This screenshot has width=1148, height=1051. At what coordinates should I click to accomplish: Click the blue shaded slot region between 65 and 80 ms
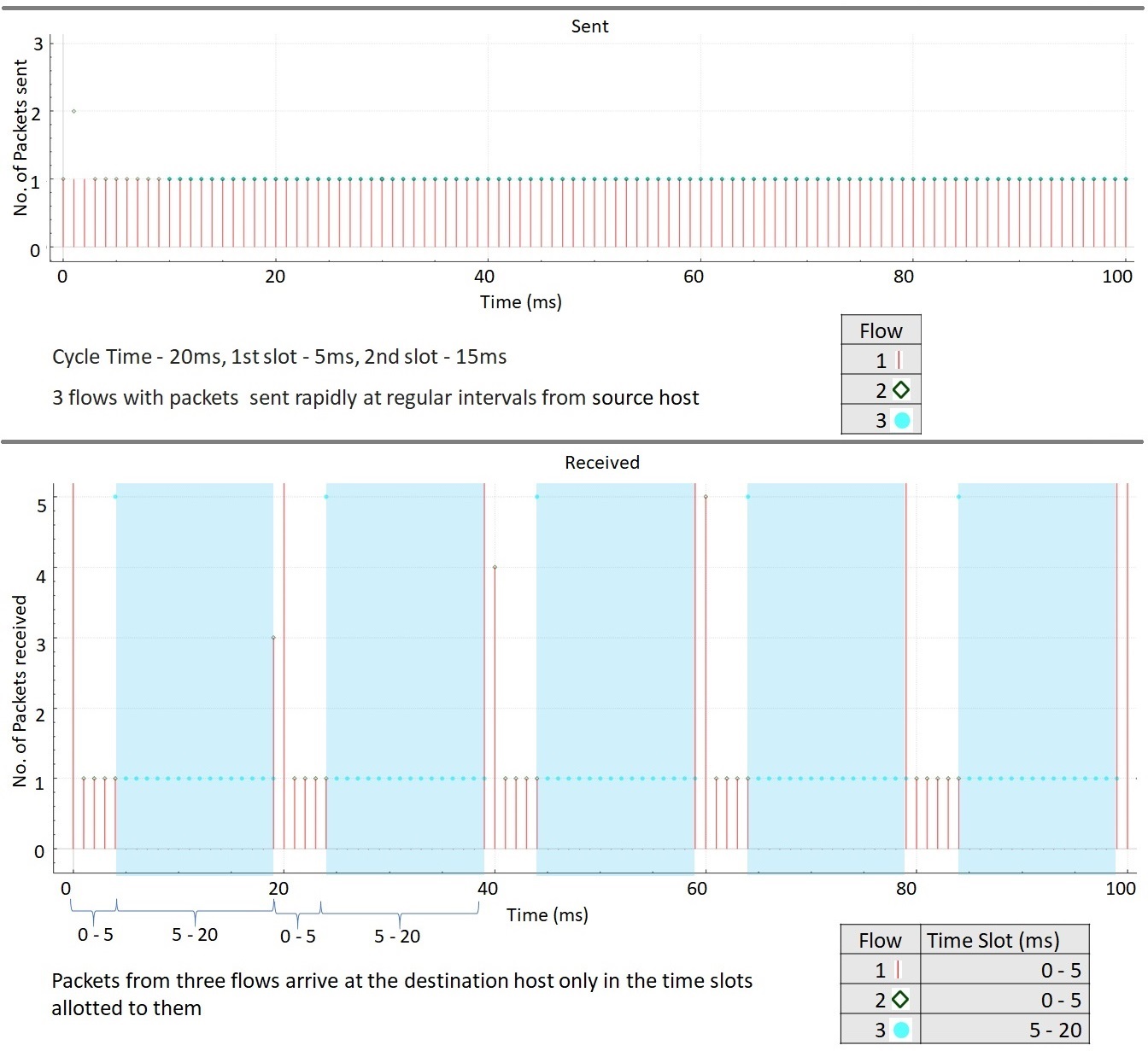click(x=826, y=679)
